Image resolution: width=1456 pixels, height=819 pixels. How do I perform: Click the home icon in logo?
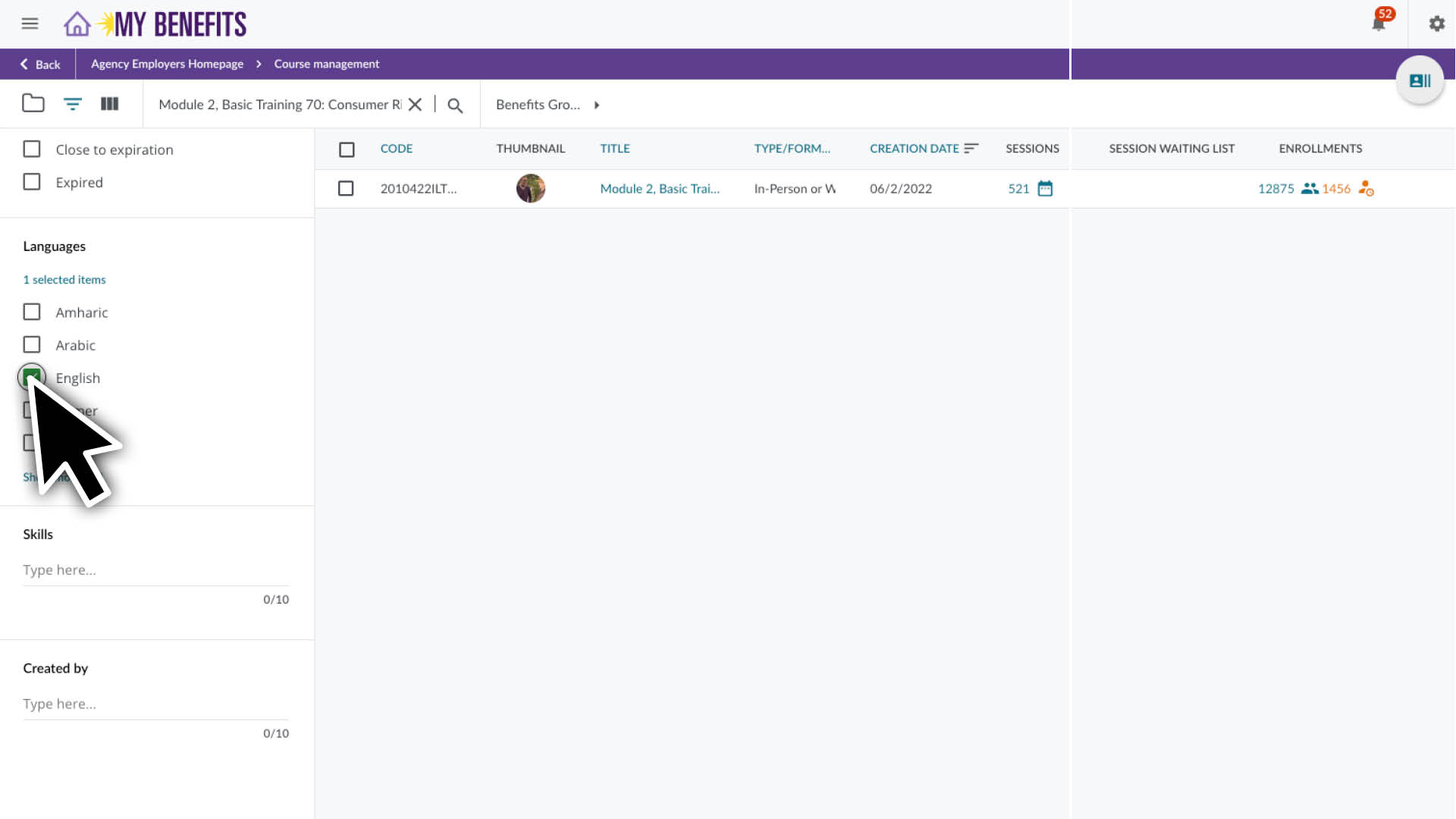pos(77,24)
